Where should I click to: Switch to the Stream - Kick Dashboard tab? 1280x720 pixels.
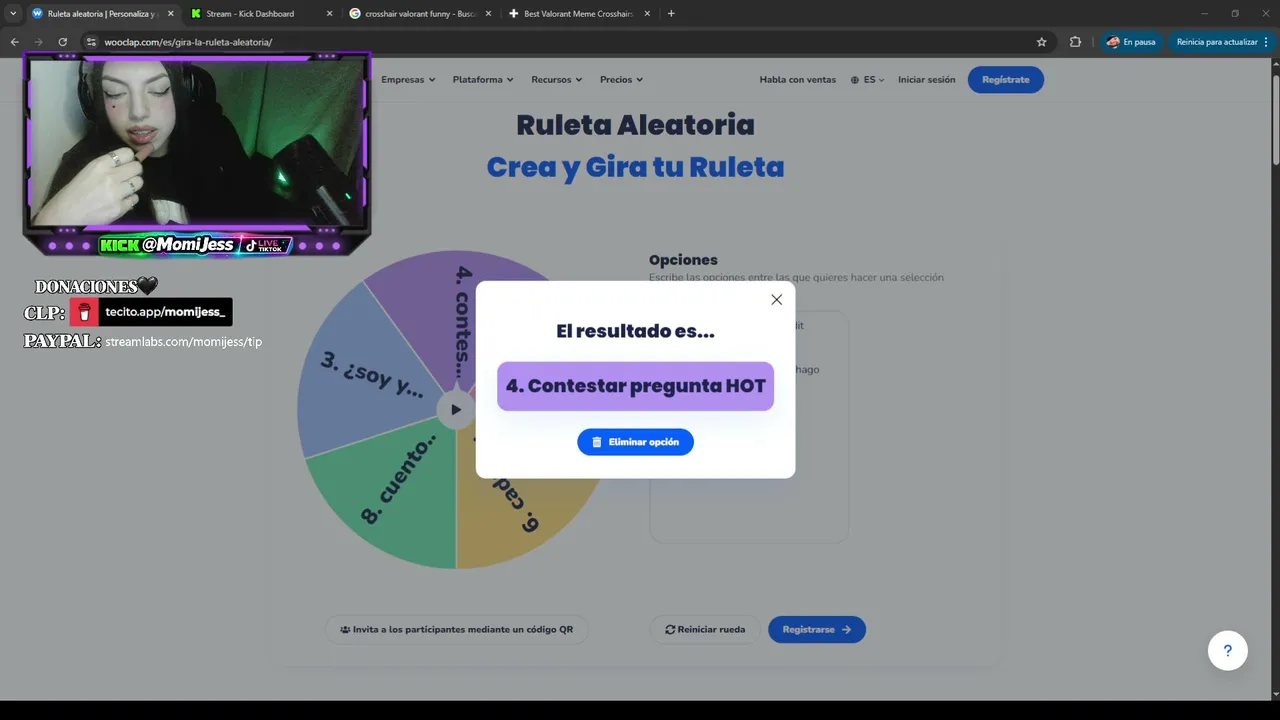coord(250,14)
